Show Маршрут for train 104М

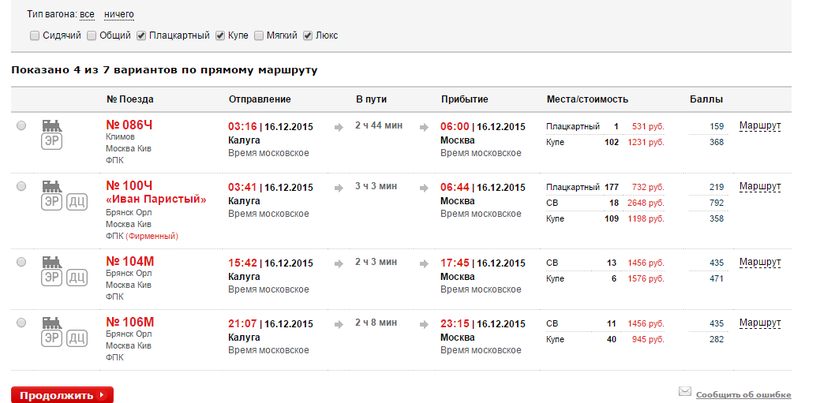pyautogui.click(x=759, y=262)
